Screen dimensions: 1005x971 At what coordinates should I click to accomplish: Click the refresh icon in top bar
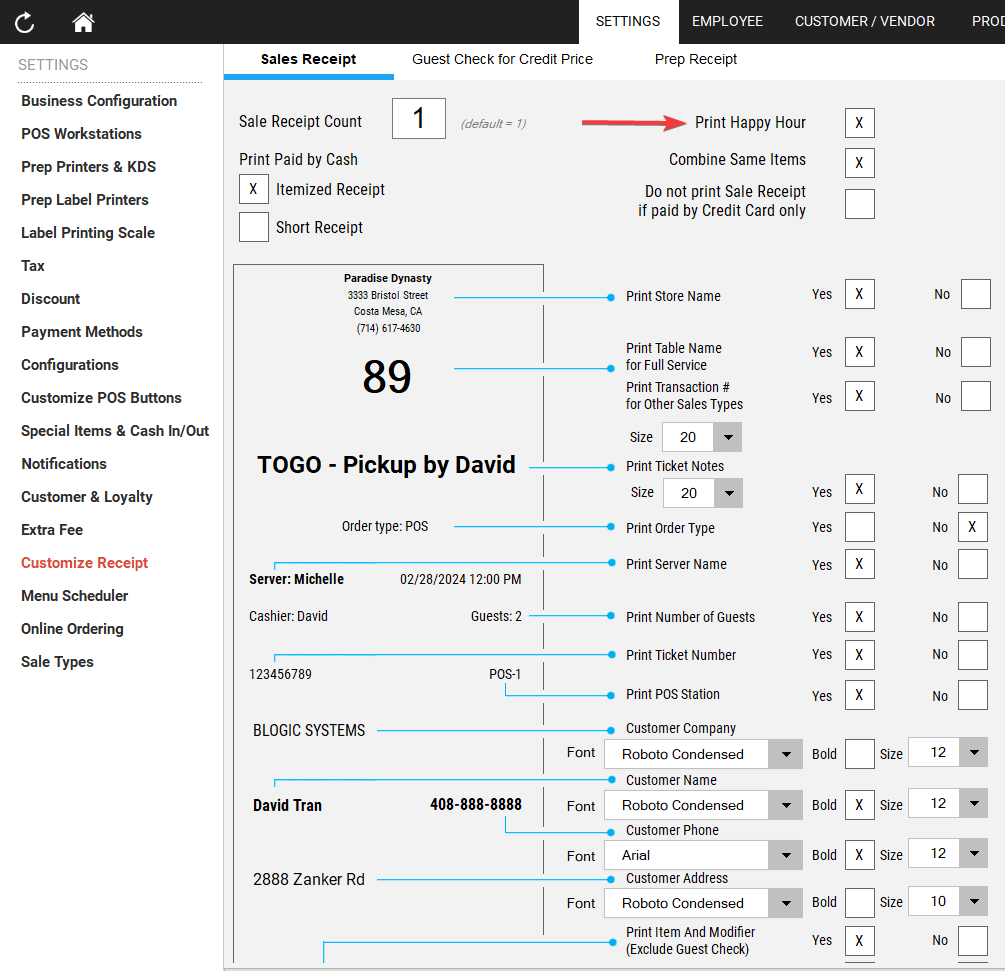click(23, 21)
